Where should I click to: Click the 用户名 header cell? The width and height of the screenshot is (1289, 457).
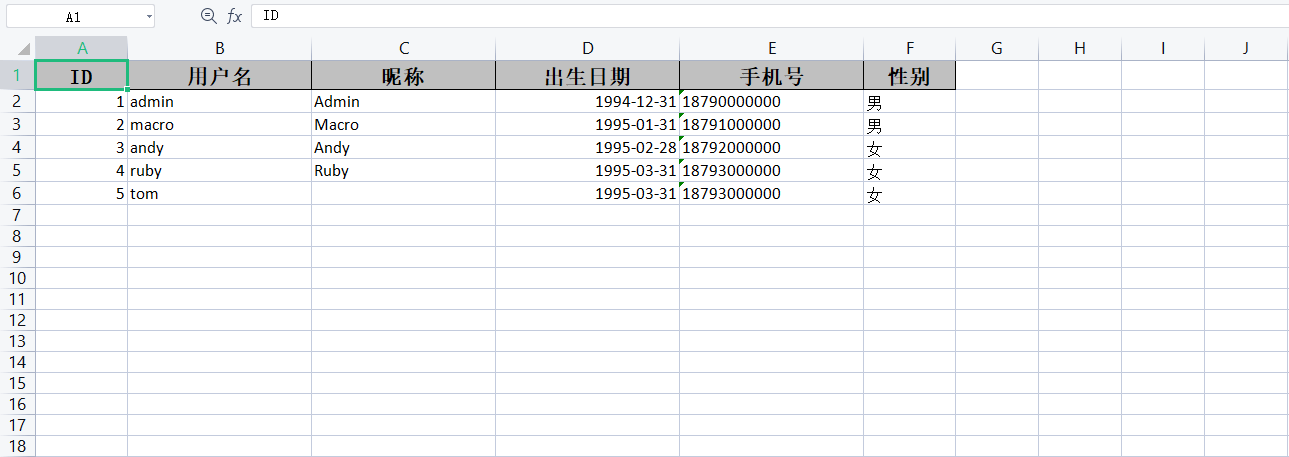point(219,76)
